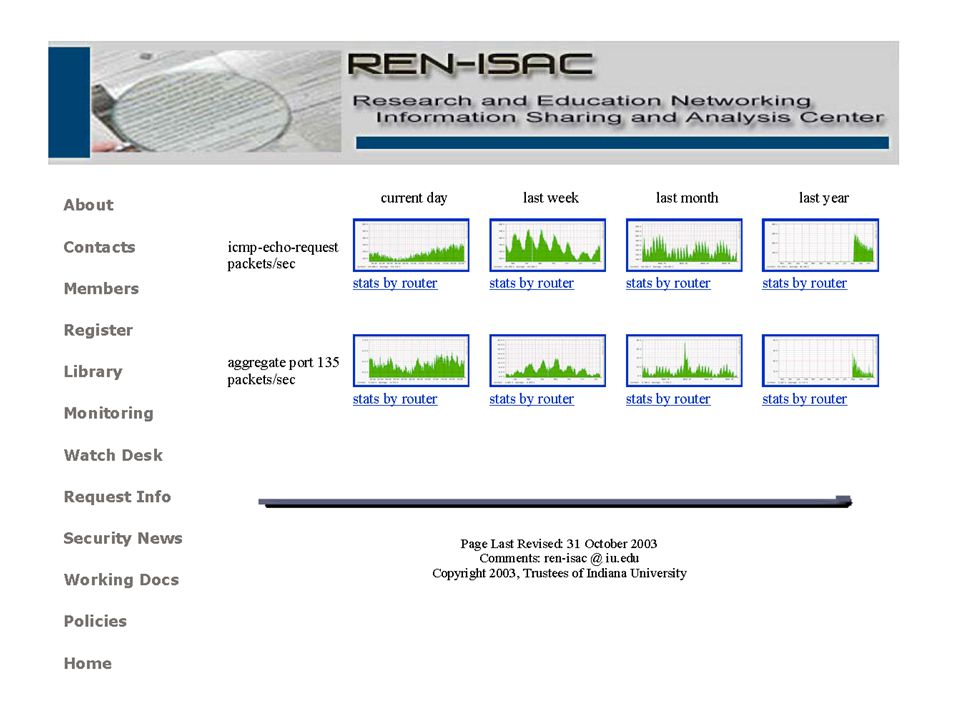Open current day icmp-echo-request graph thumbnail
The width and height of the screenshot is (960, 720).
[411, 245]
